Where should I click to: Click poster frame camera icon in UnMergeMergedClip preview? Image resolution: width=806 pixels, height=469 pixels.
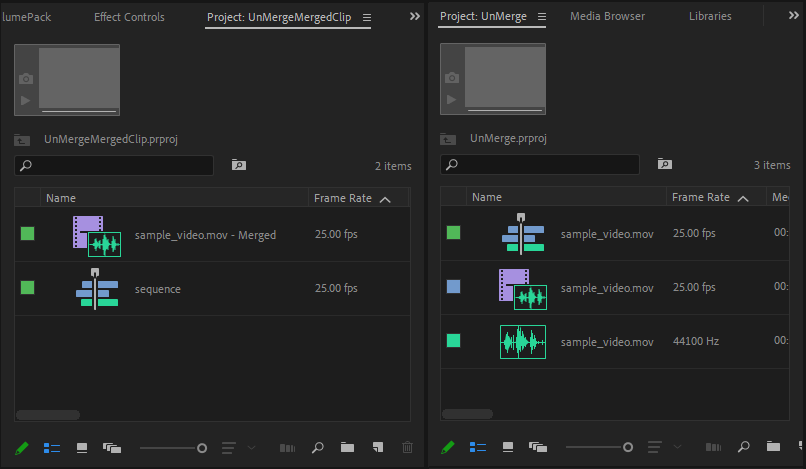pyautogui.click(x=26, y=79)
